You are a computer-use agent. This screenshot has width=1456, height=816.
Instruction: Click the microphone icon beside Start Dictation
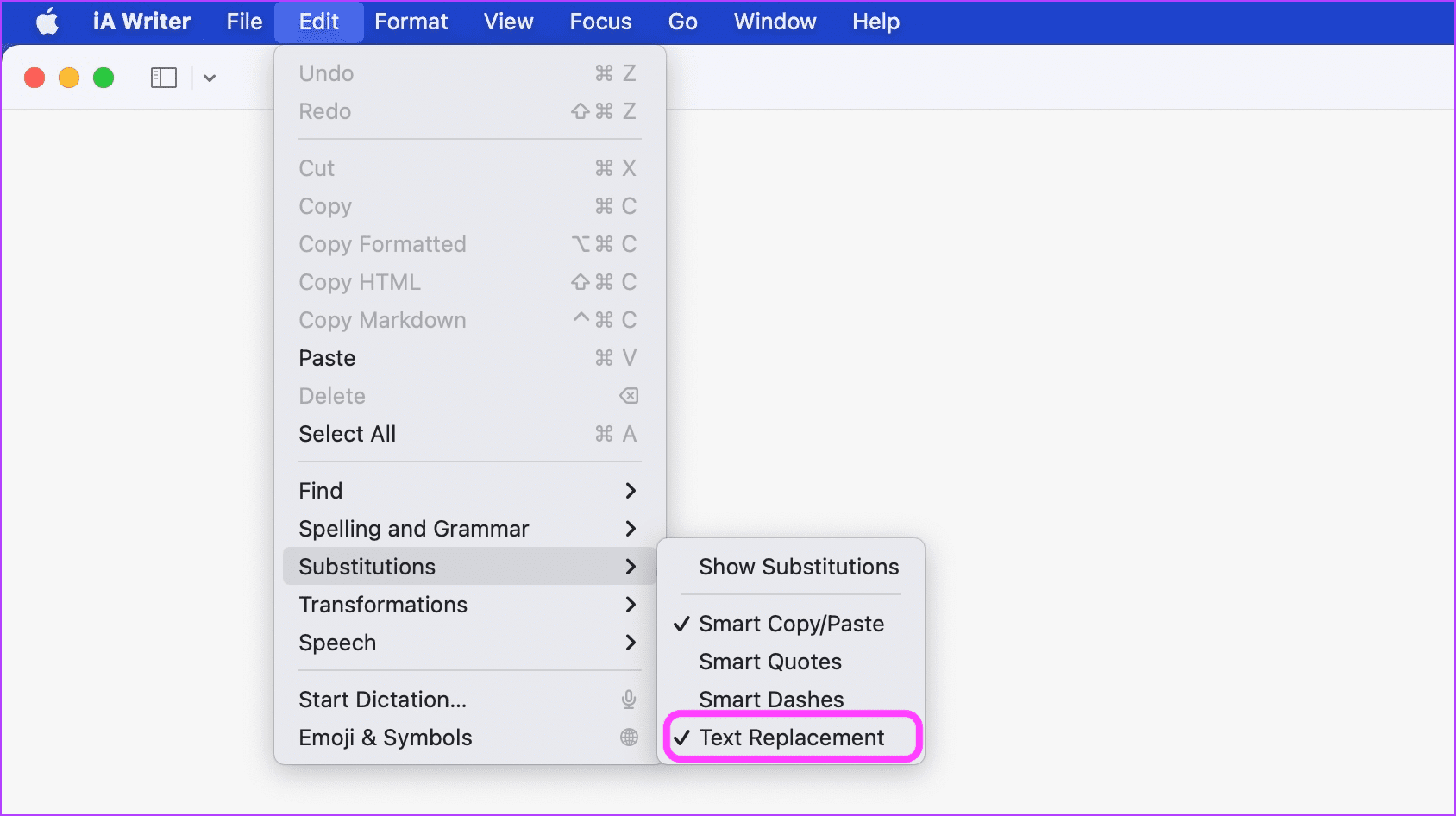tap(629, 700)
